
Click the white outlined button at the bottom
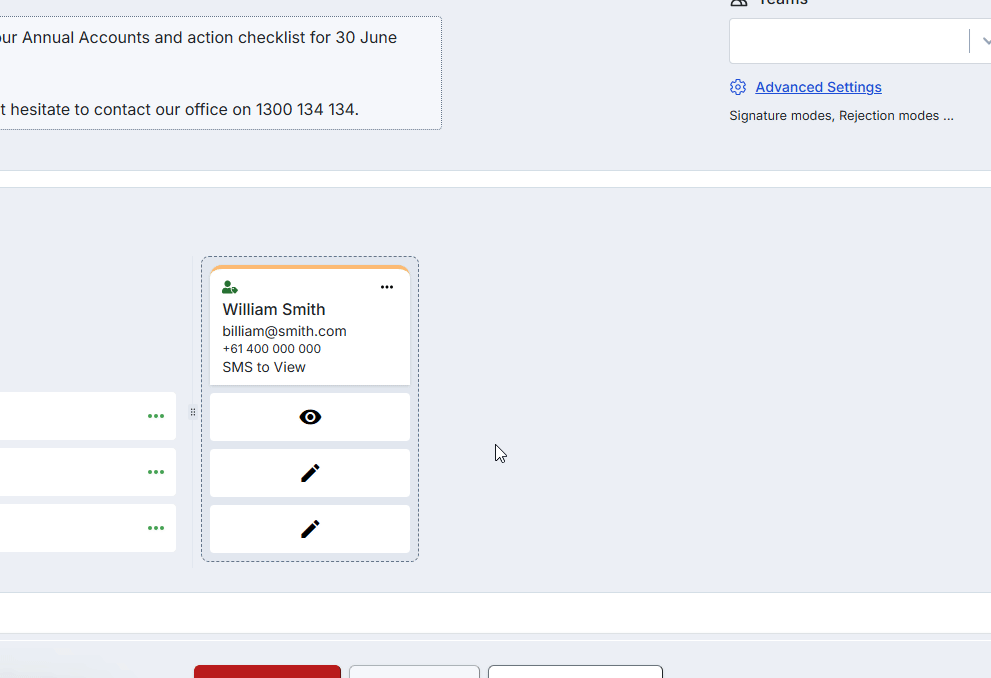click(574, 671)
